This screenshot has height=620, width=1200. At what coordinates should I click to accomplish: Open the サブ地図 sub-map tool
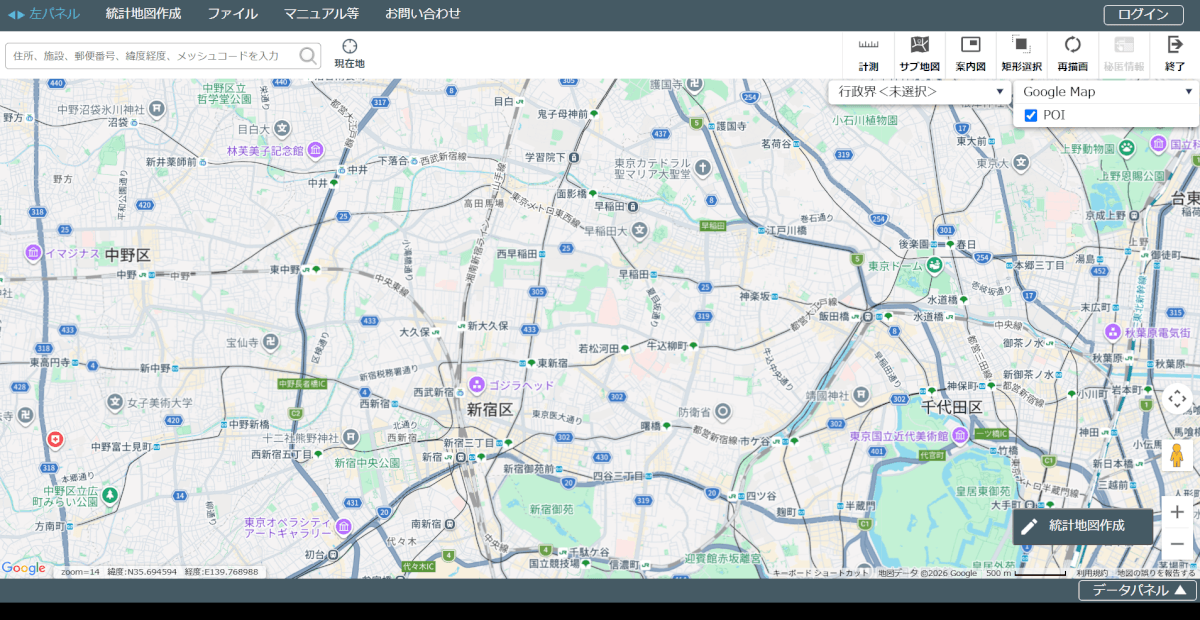click(x=919, y=54)
